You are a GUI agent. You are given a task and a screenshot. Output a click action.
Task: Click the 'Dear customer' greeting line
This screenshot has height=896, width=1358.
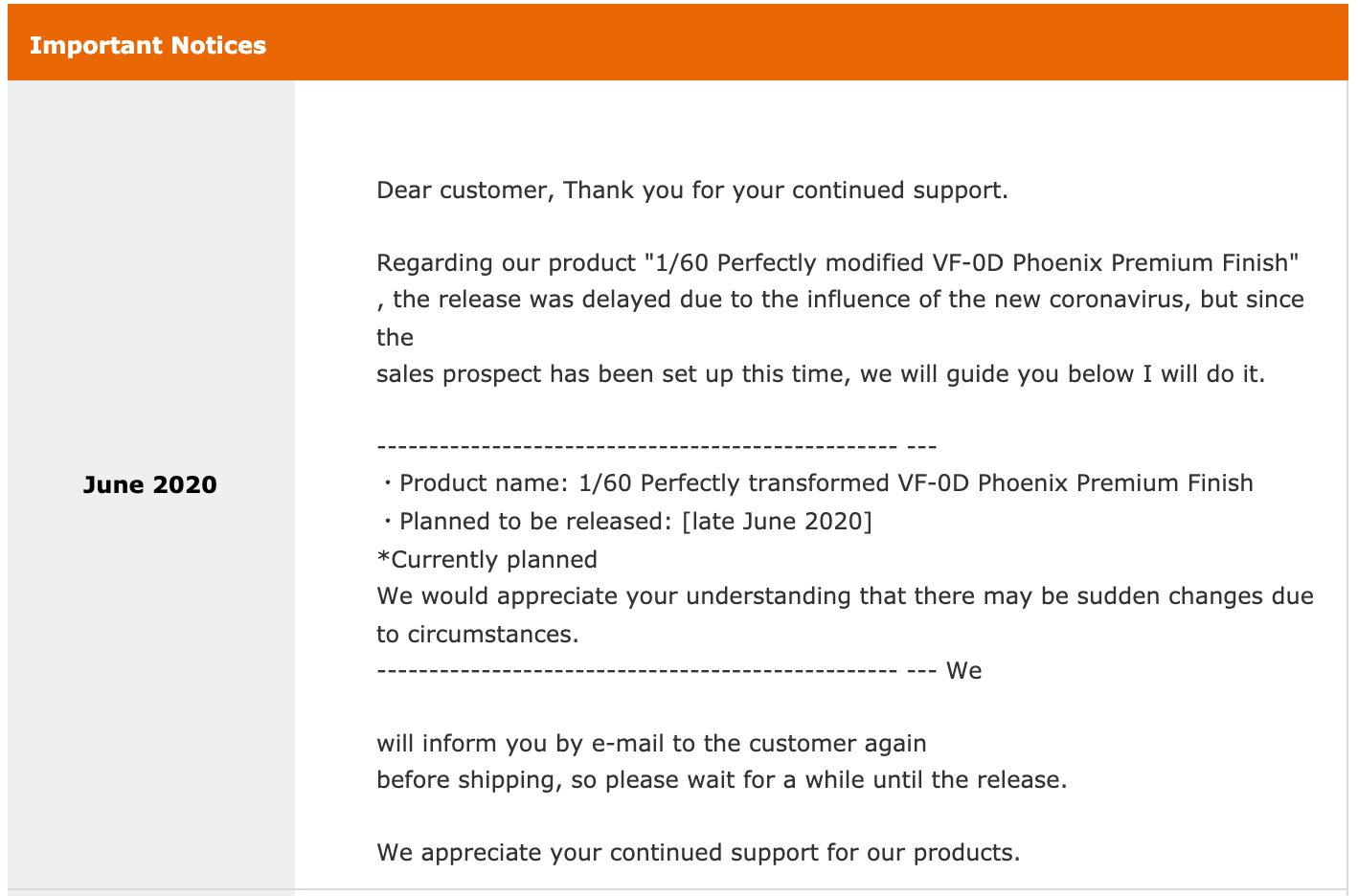tap(691, 190)
